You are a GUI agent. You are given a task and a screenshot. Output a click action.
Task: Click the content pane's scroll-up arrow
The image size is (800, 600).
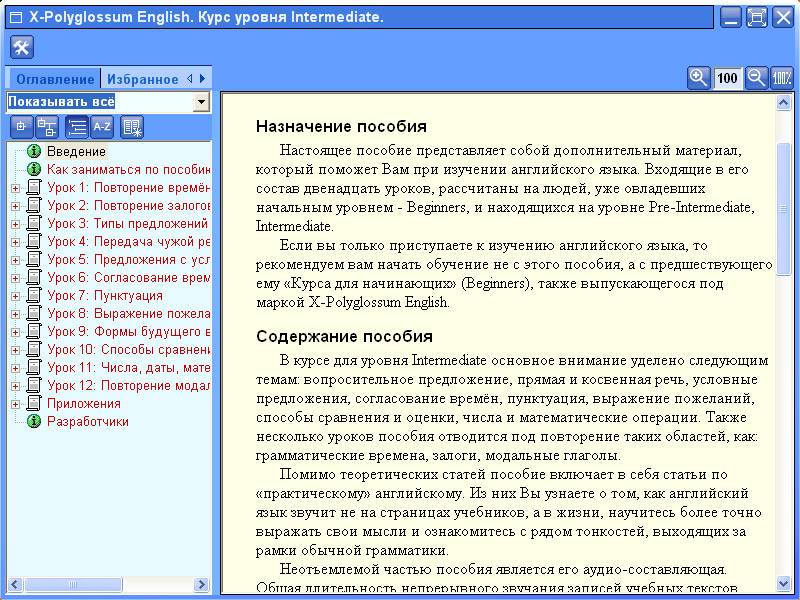783,103
